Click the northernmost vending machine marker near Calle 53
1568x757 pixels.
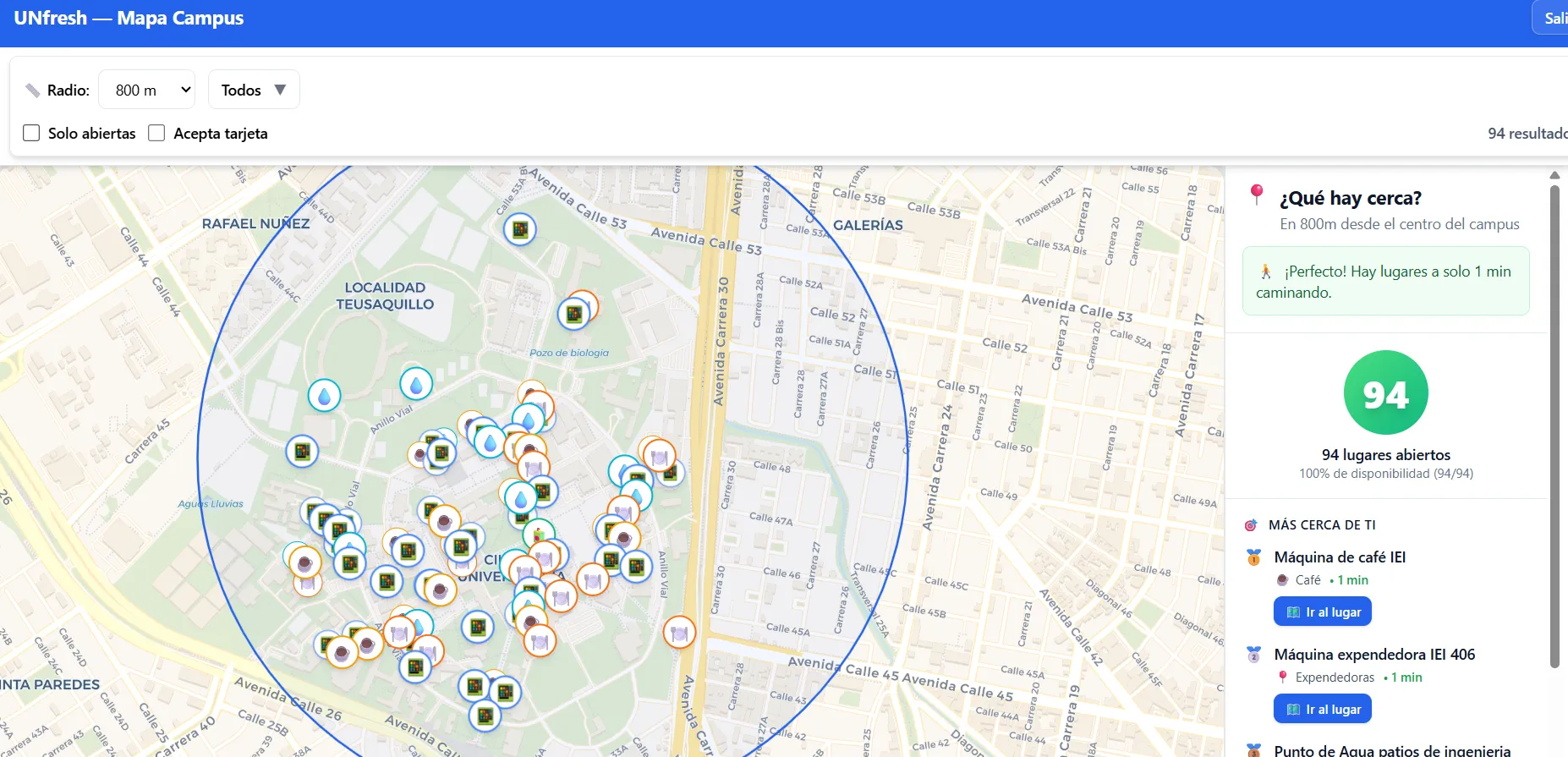coord(520,229)
